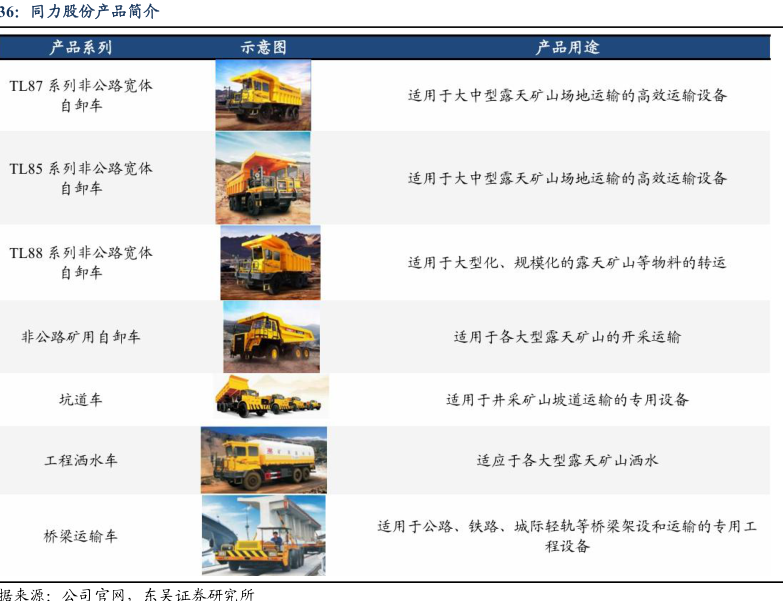Click the 坑道车 vehicles image
Screen dimensions: 783x601
(271, 397)
